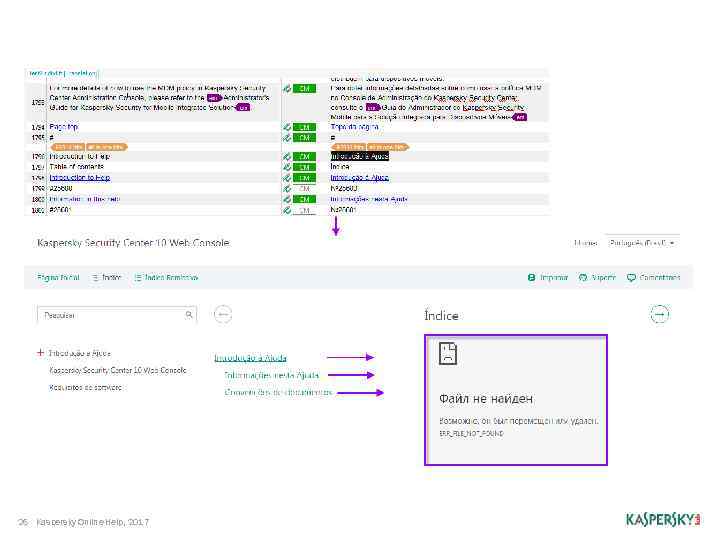720x540 pixels.
Task: Click the edit icon for segment 1793
Action: pyautogui.click(x=287, y=88)
